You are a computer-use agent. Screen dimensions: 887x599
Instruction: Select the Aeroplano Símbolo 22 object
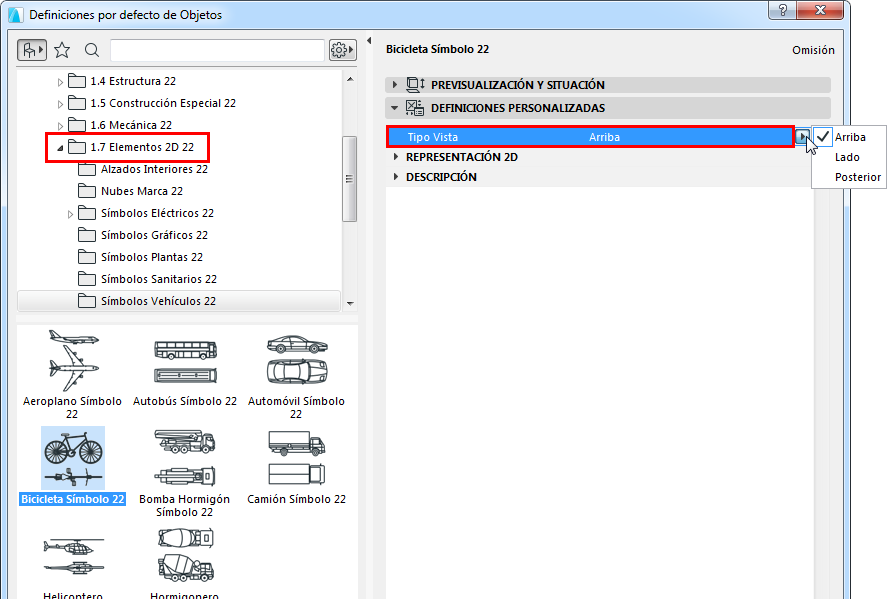[72, 374]
